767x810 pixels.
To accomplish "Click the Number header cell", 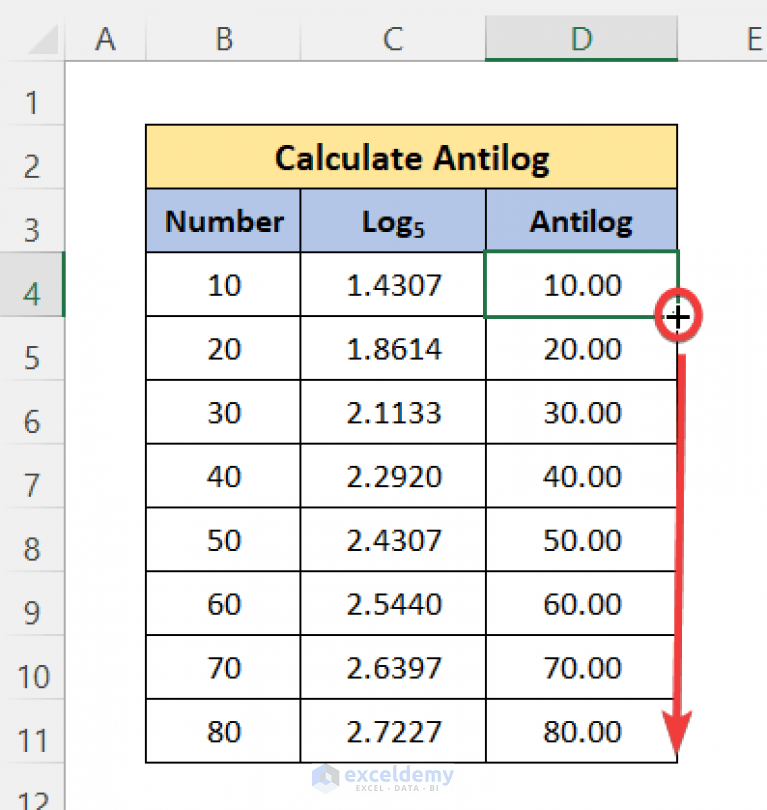I will coord(223,221).
